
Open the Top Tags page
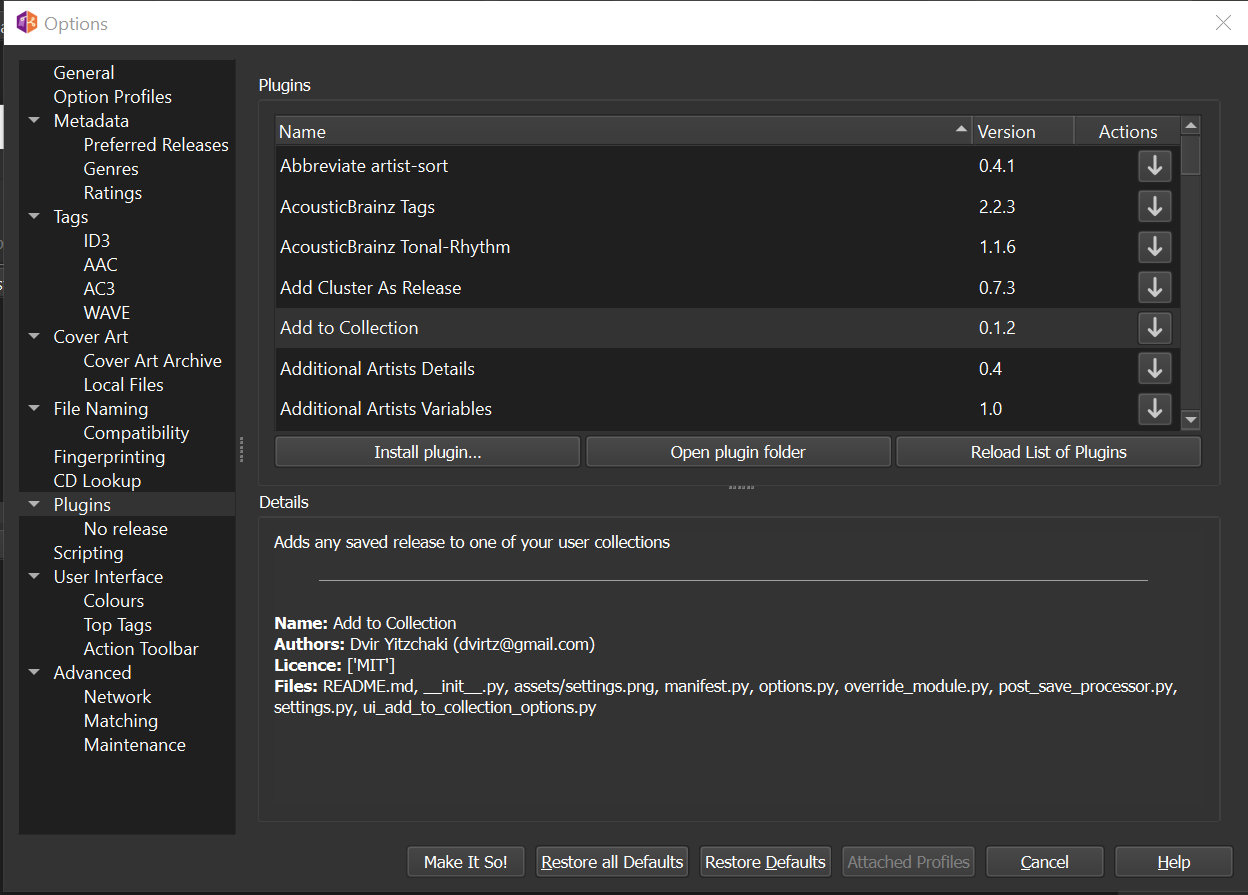click(x=118, y=625)
